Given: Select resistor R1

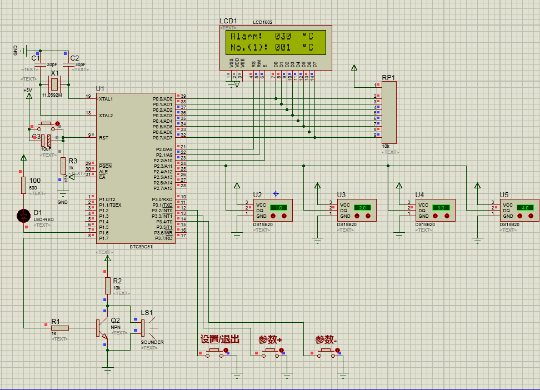Looking at the screenshot, I should coord(60,328).
